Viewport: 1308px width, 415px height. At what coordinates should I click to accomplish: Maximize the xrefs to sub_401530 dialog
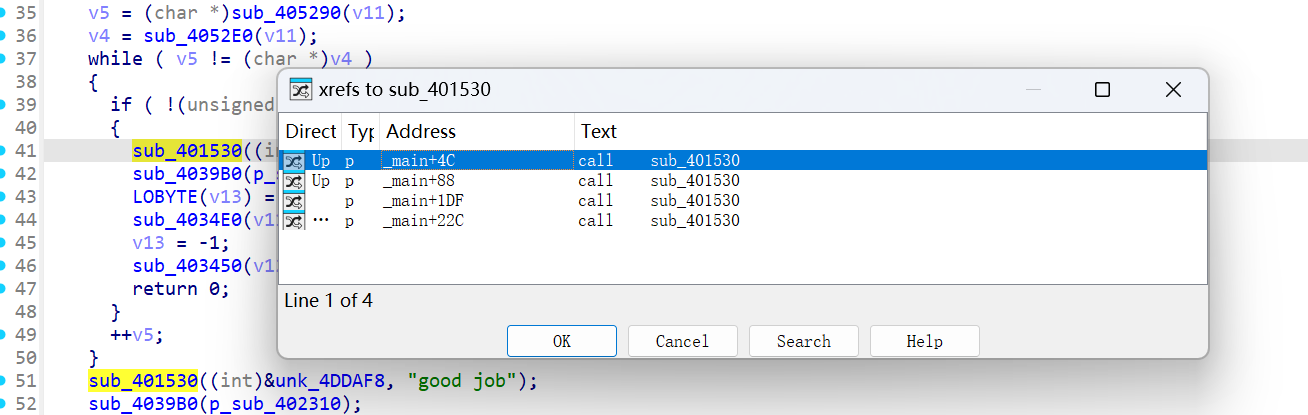point(1102,90)
